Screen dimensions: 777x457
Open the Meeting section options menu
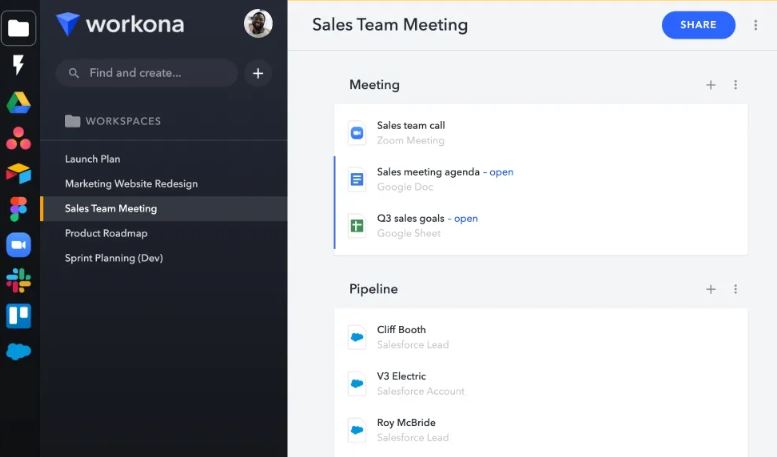click(735, 85)
